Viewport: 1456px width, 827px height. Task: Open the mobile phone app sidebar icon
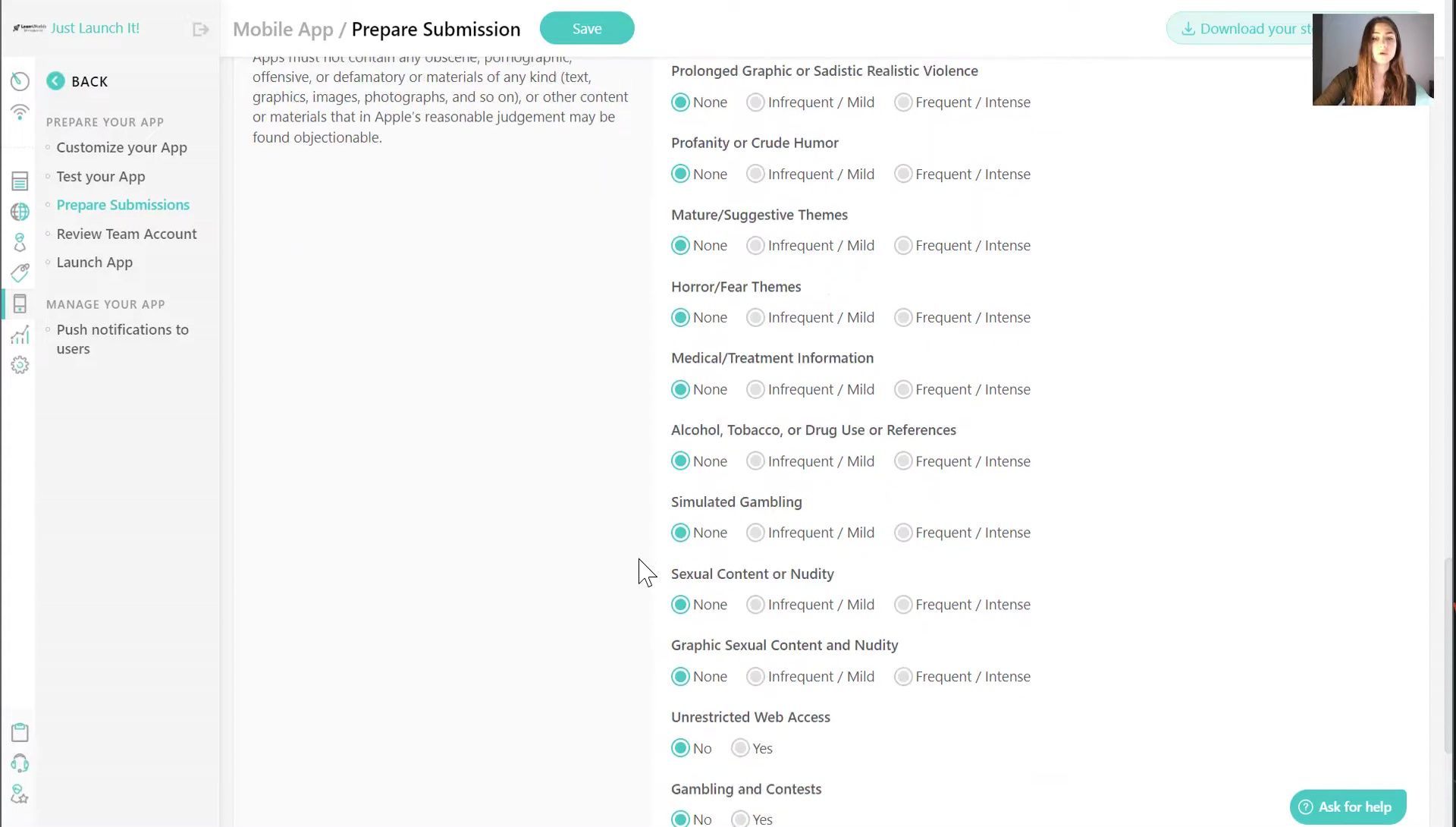(20, 303)
